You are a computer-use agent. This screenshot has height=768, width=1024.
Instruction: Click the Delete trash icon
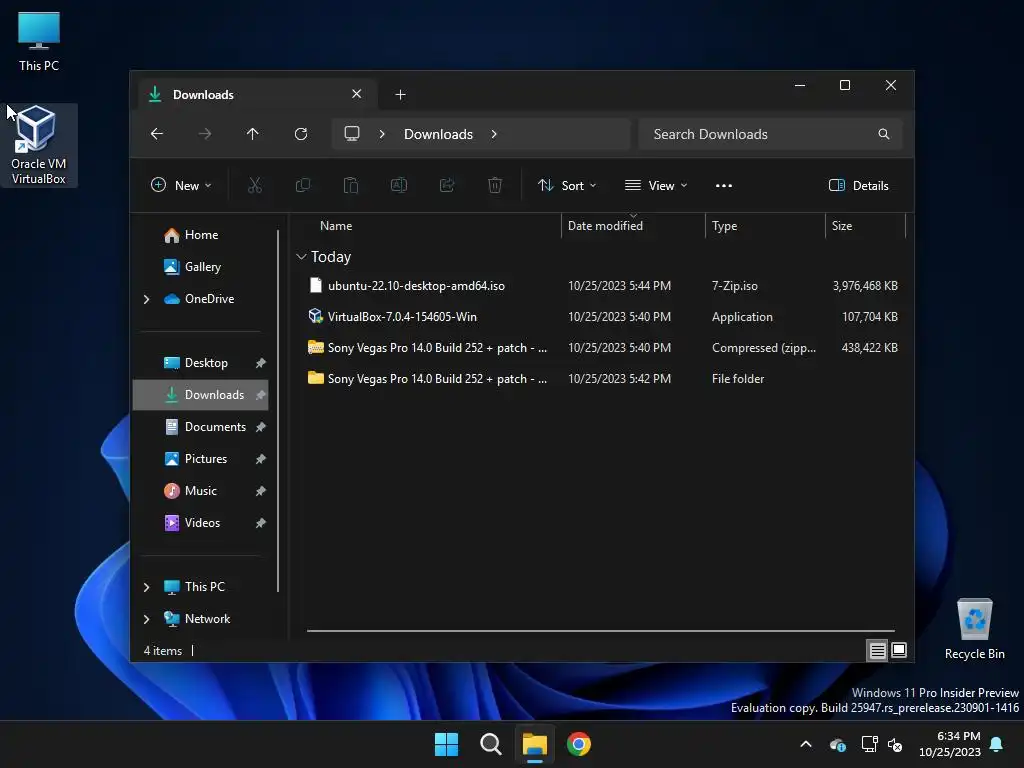[495, 185]
